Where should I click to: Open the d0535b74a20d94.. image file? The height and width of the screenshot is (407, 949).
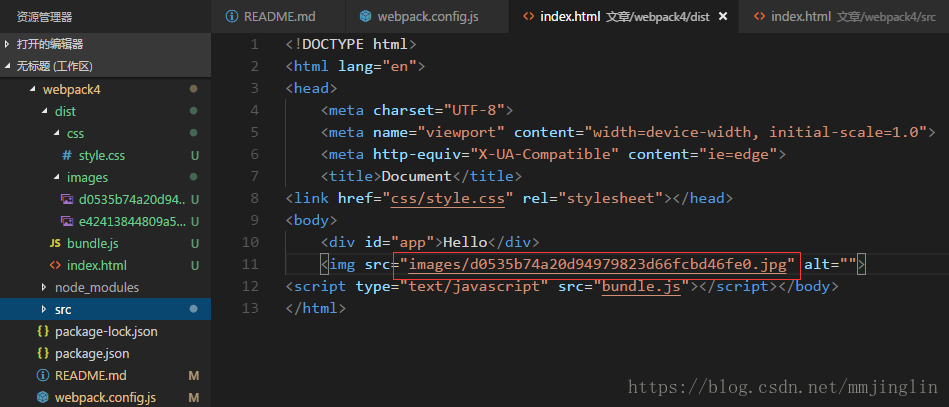point(132,199)
